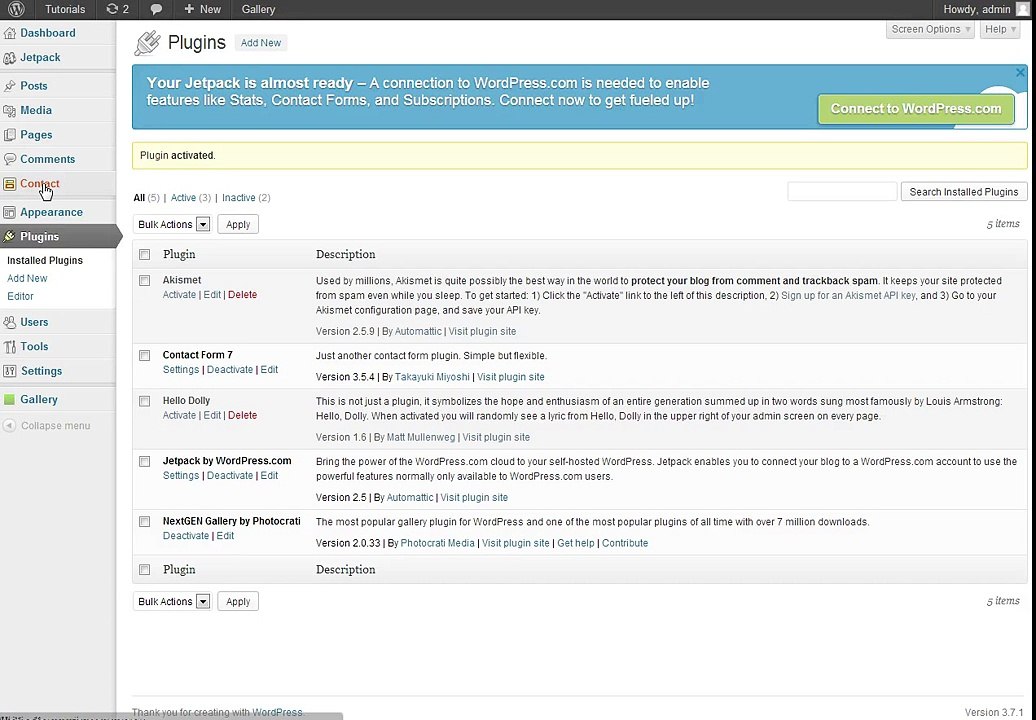Click Get help link for NextGEN Gallery
Image resolution: width=1036 pixels, height=720 pixels.
coord(576,543)
